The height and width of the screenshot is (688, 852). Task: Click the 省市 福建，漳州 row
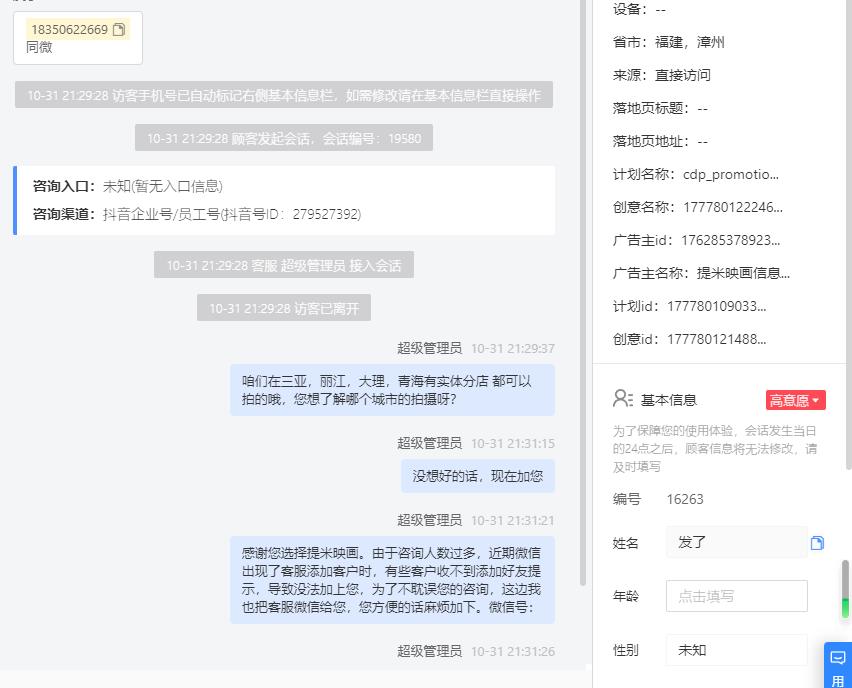pyautogui.click(x=668, y=42)
